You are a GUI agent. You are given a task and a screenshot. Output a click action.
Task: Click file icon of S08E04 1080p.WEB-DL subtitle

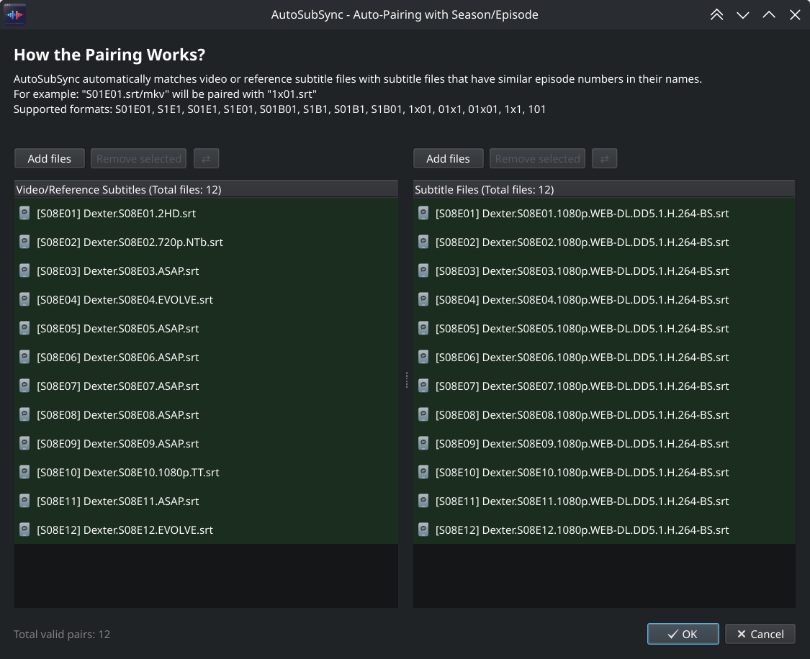pos(423,299)
